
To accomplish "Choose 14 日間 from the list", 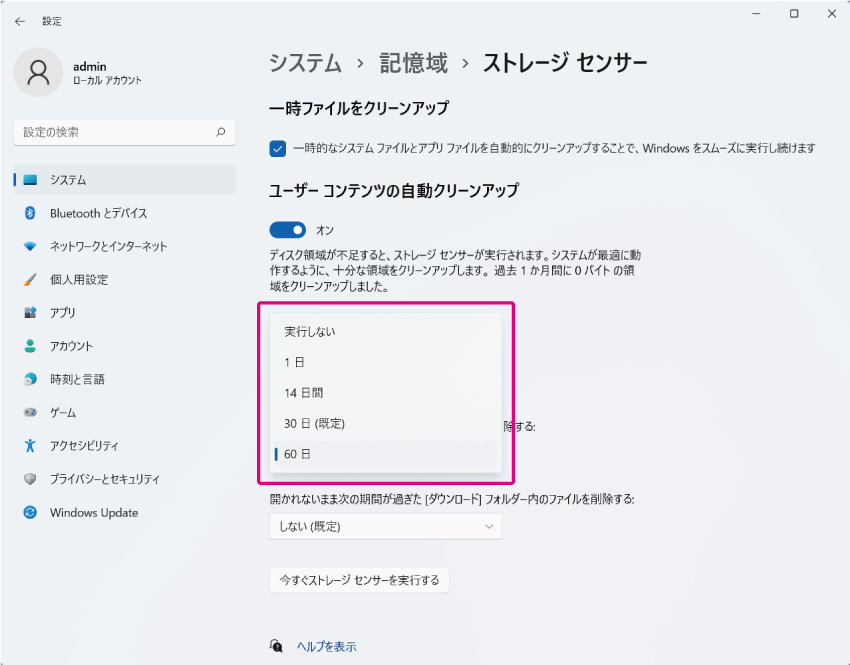I will tap(385, 393).
